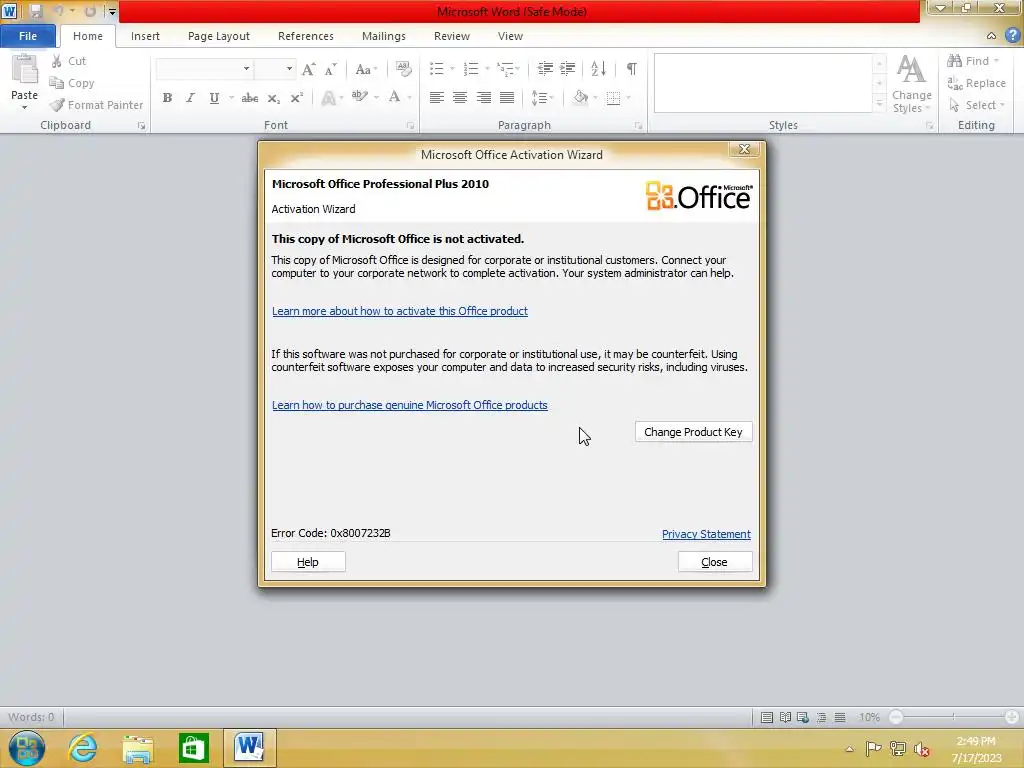
Task: Expand the Paste options arrow
Action: [x=25, y=106]
